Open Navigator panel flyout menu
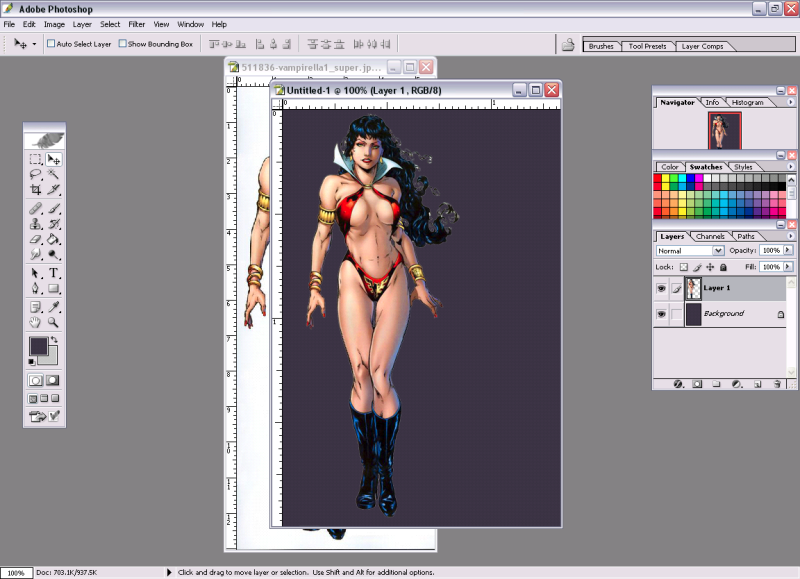The width and height of the screenshot is (800, 579). coord(790,102)
